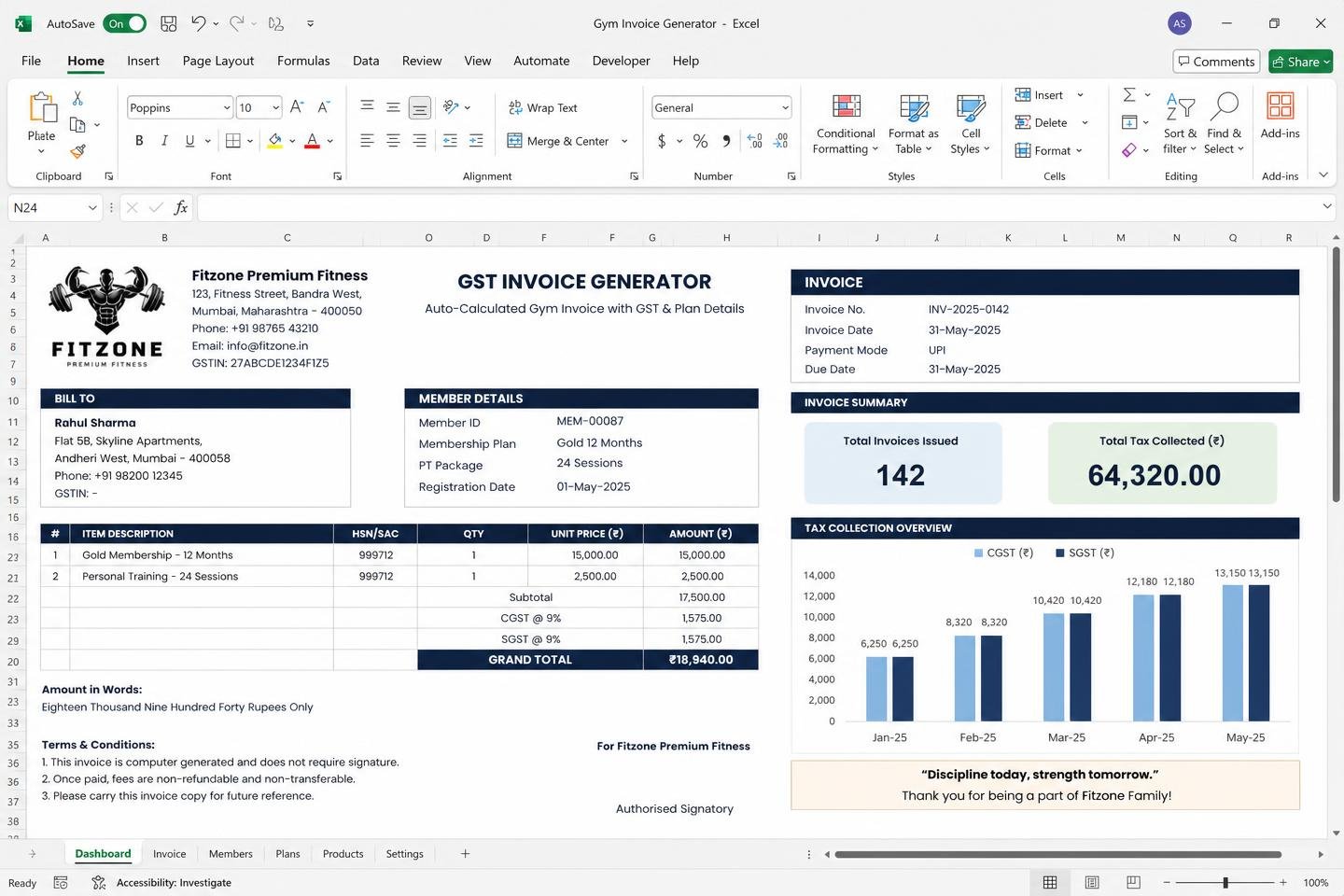The width and height of the screenshot is (1344, 896).
Task: Open Format as Table gallery
Action: [x=913, y=123]
